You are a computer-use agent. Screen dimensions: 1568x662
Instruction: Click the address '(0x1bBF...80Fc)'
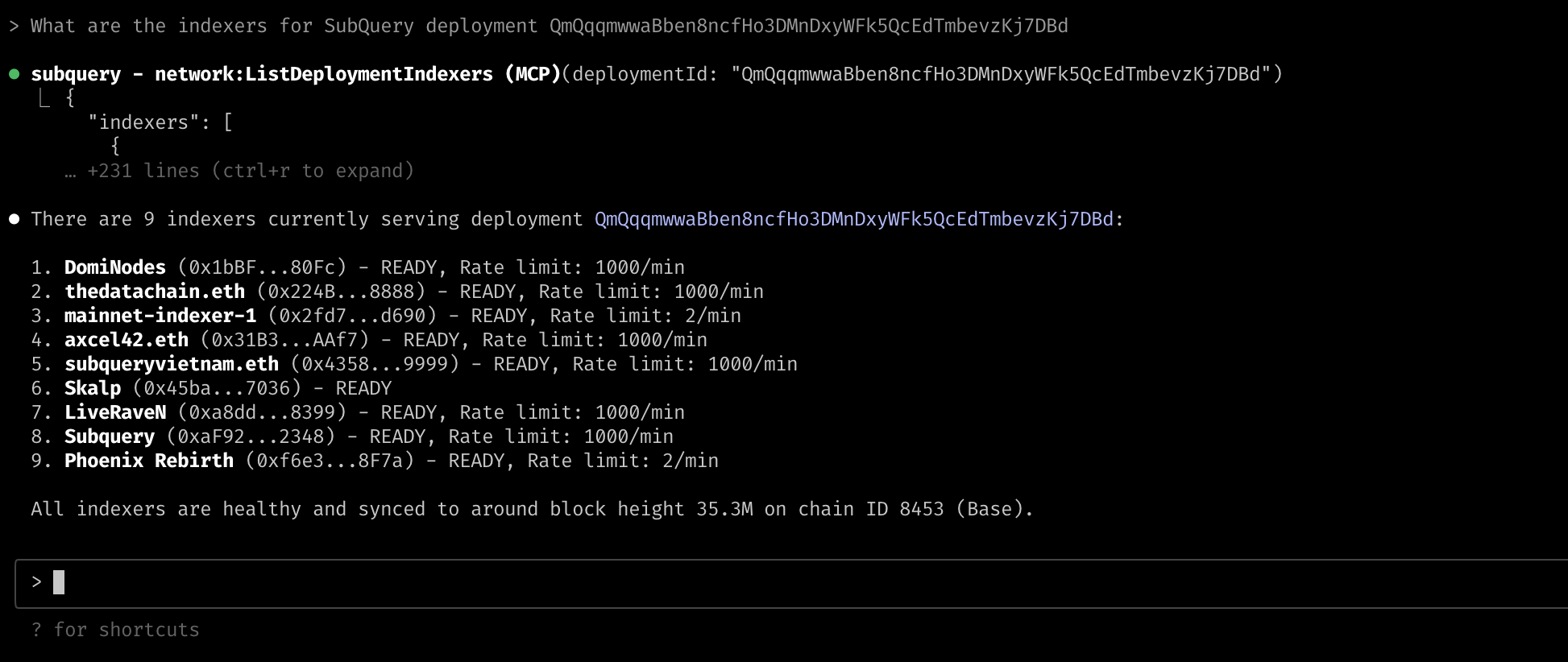[262, 267]
